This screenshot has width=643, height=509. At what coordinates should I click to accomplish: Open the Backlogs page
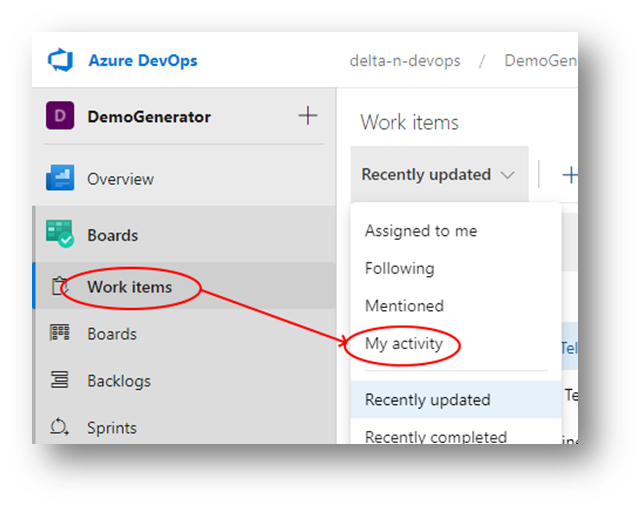coord(119,381)
